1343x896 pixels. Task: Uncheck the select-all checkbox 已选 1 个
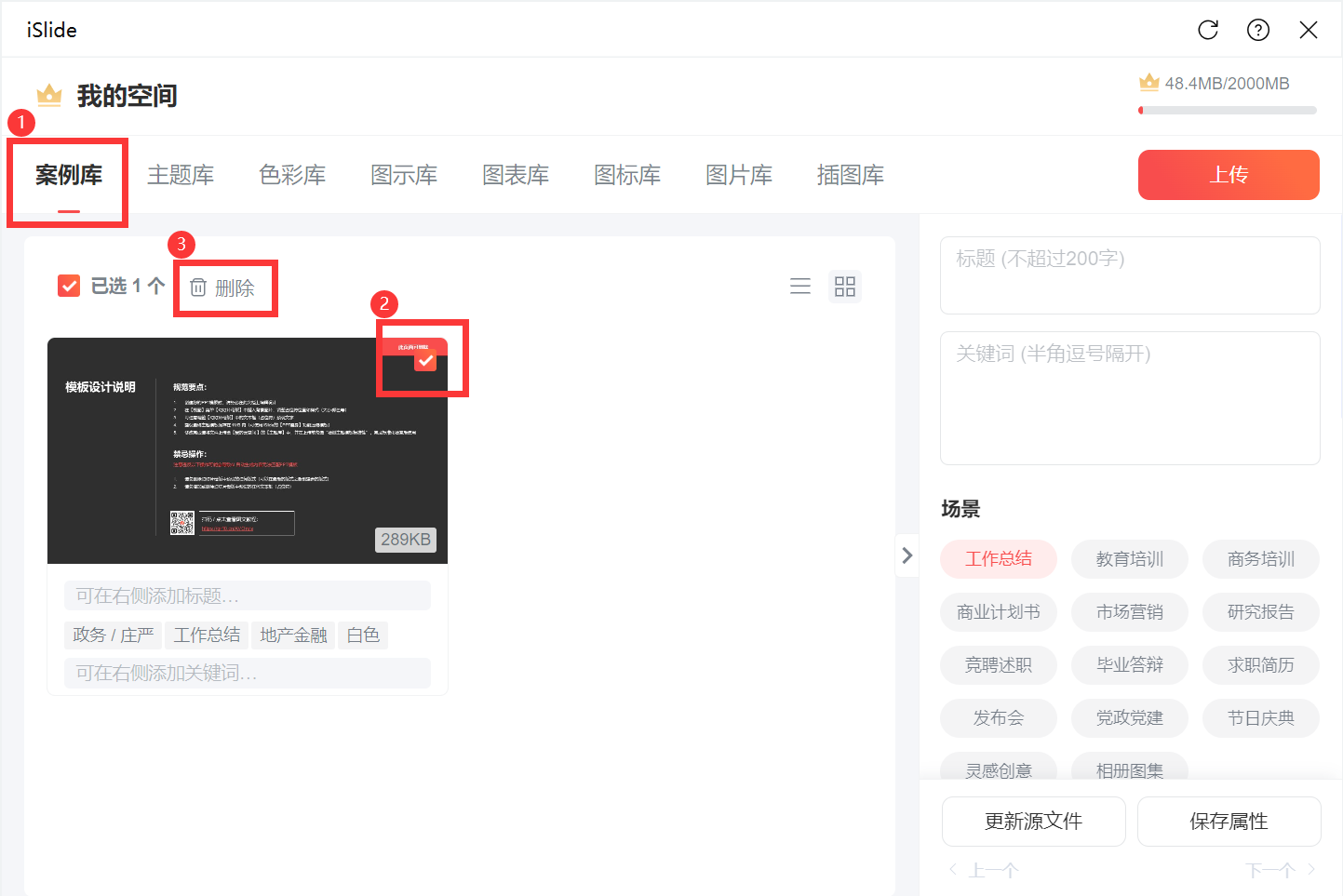(69, 286)
